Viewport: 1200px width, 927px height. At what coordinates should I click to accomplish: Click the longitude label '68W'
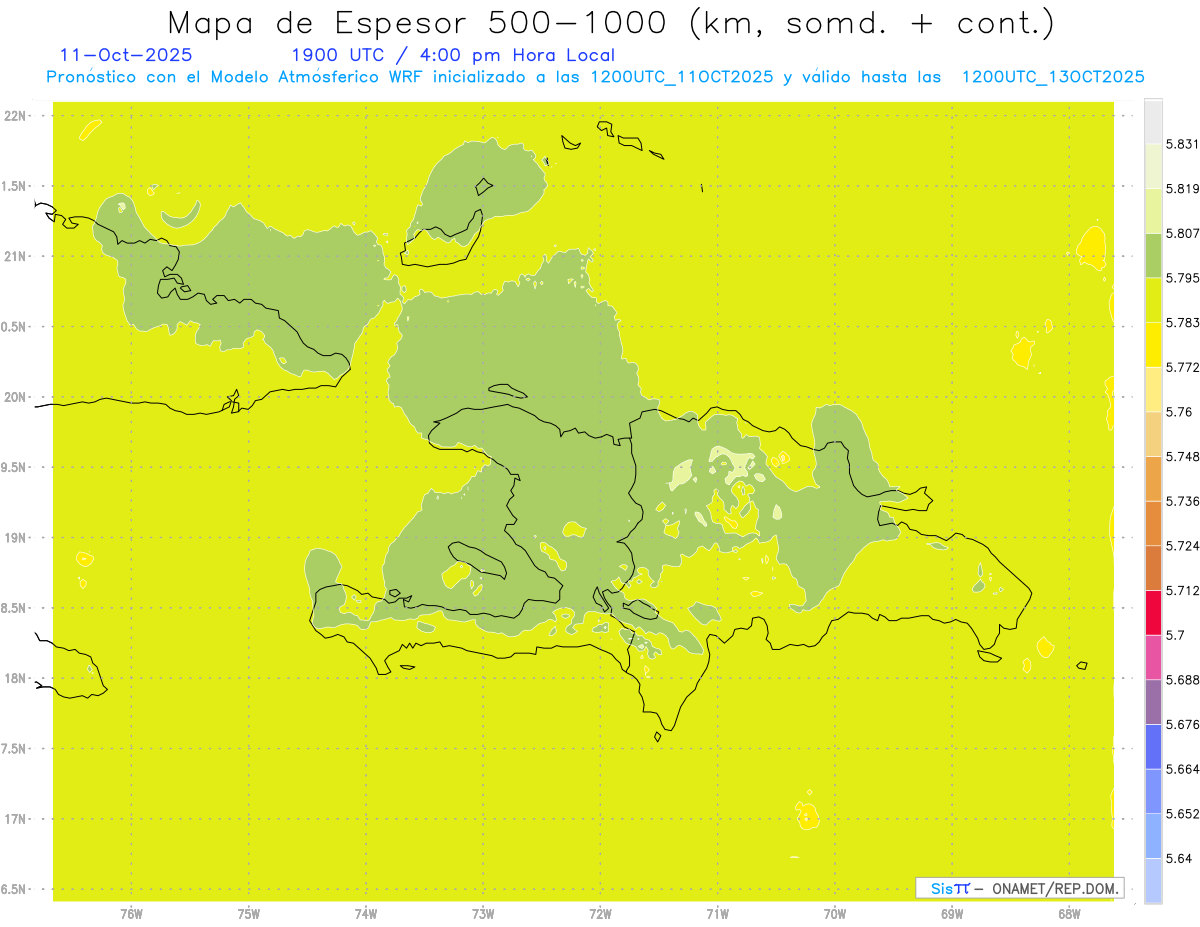pyautogui.click(x=1069, y=914)
